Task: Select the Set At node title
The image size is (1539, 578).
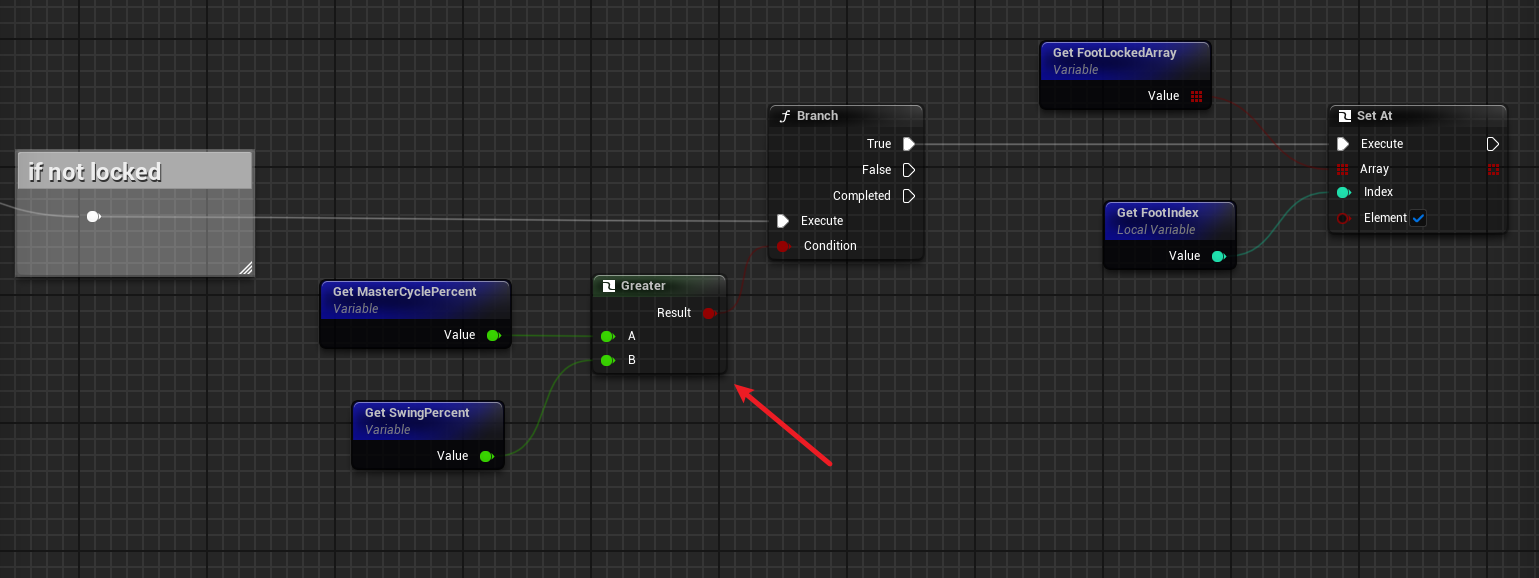Action: tap(1375, 116)
